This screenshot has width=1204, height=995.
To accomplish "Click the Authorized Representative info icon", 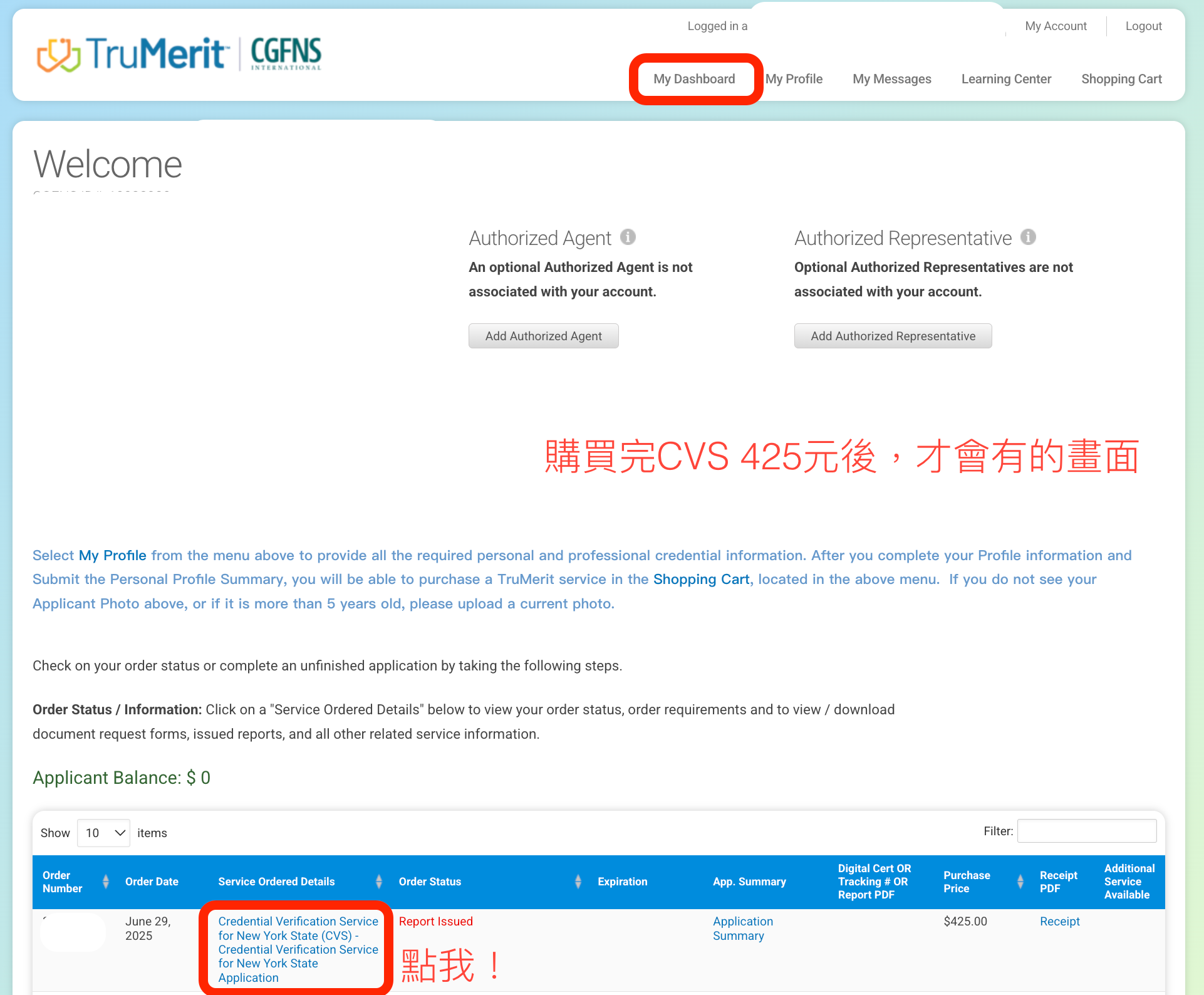I will (1028, 237).
